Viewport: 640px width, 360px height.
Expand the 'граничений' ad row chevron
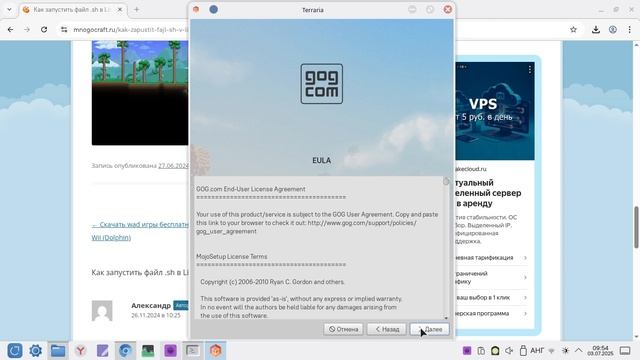coord(525,278)
